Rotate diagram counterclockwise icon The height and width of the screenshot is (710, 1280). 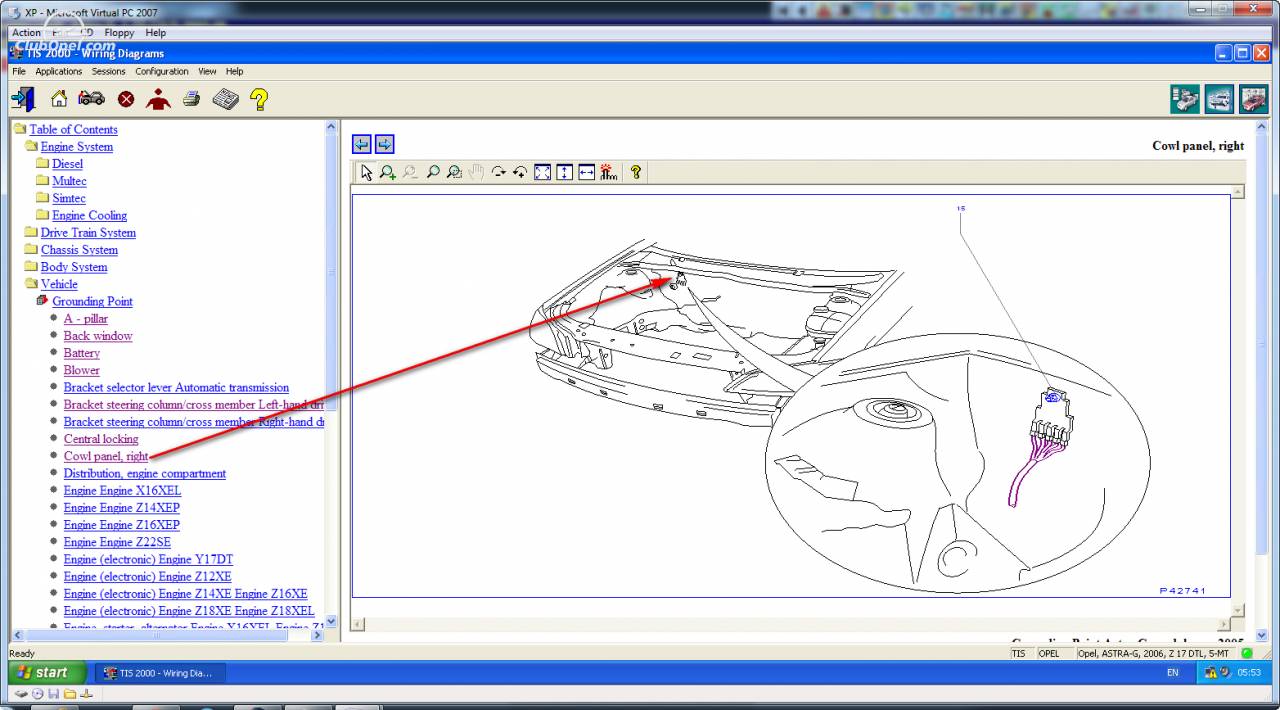520,172
